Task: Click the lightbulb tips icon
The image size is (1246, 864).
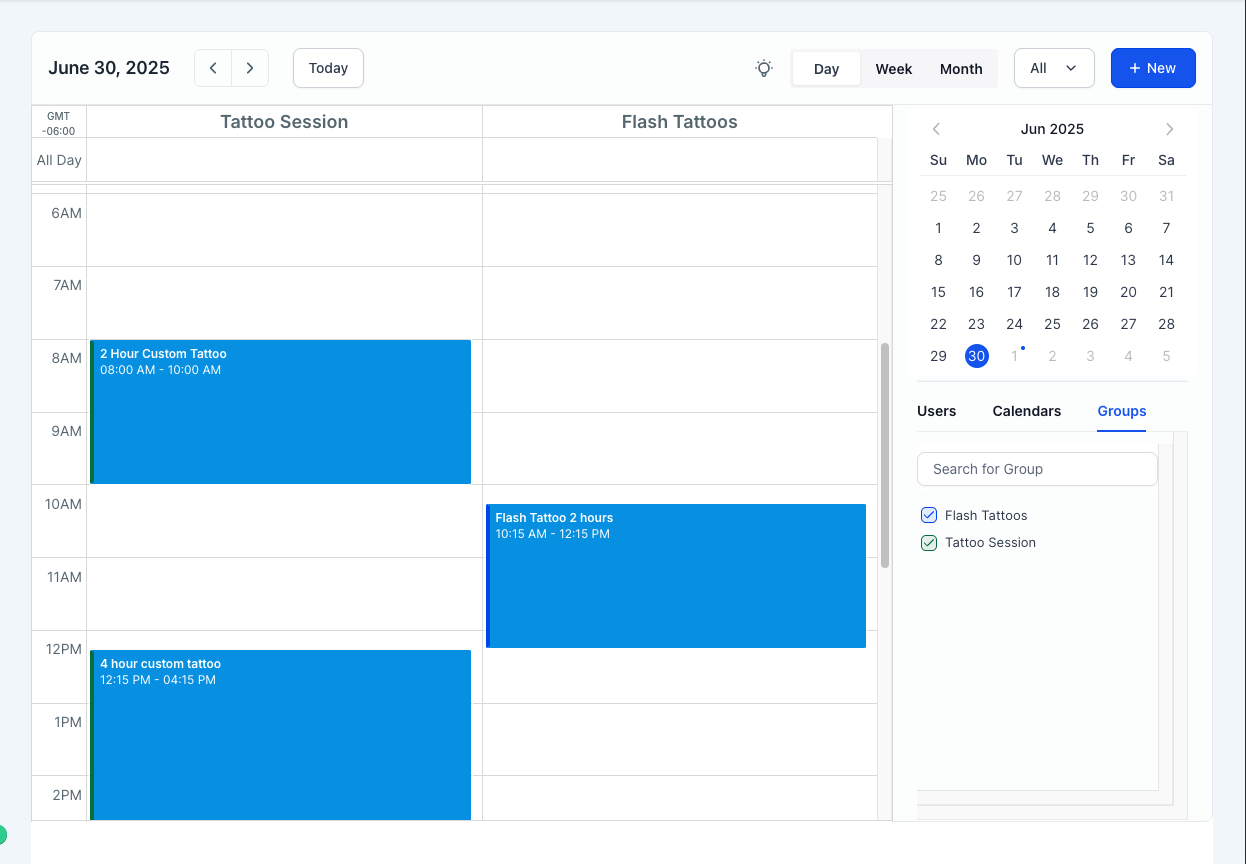Action: pos(764,68)
